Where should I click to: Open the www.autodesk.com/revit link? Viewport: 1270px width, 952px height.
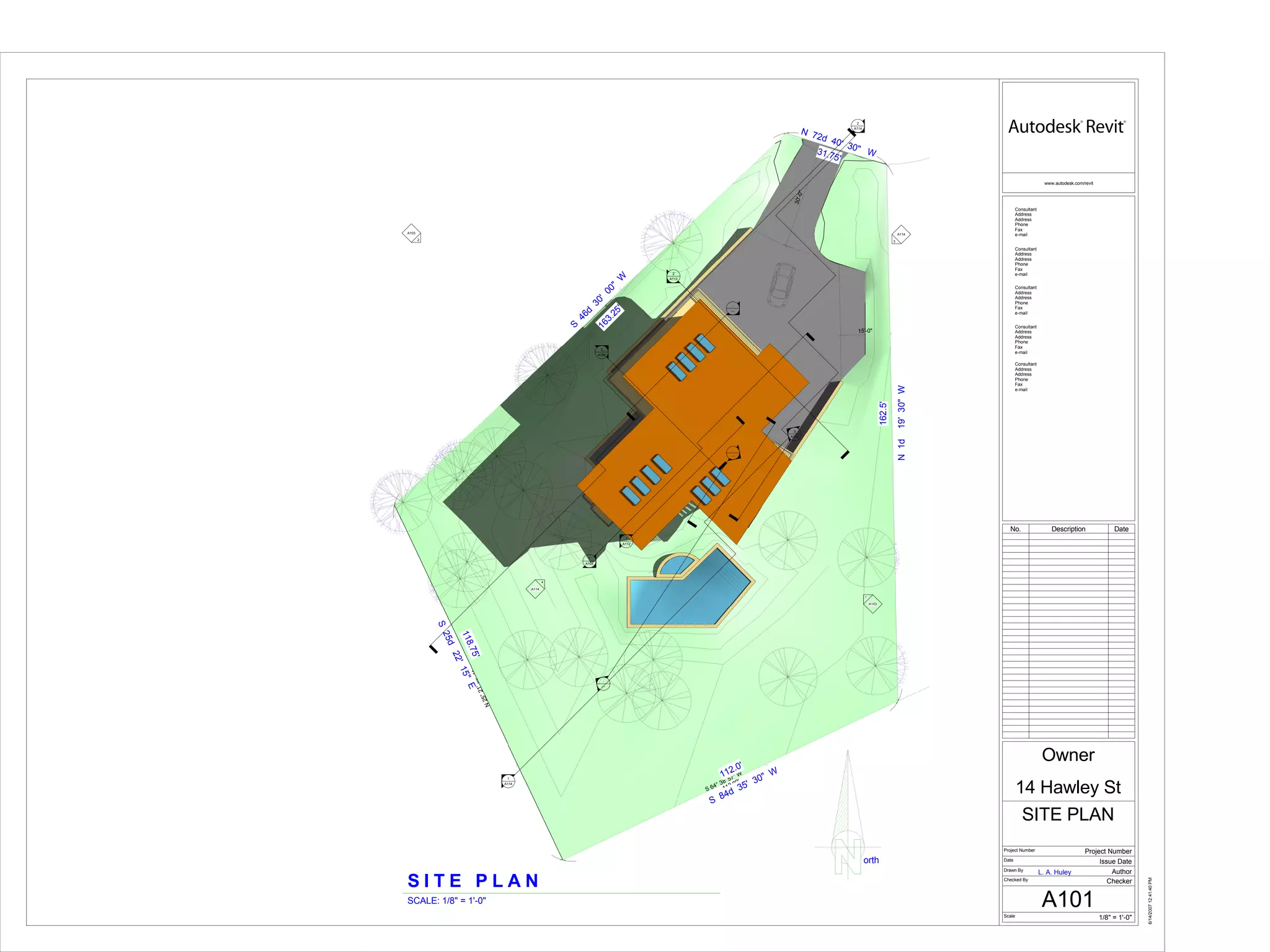point(1068,183)
